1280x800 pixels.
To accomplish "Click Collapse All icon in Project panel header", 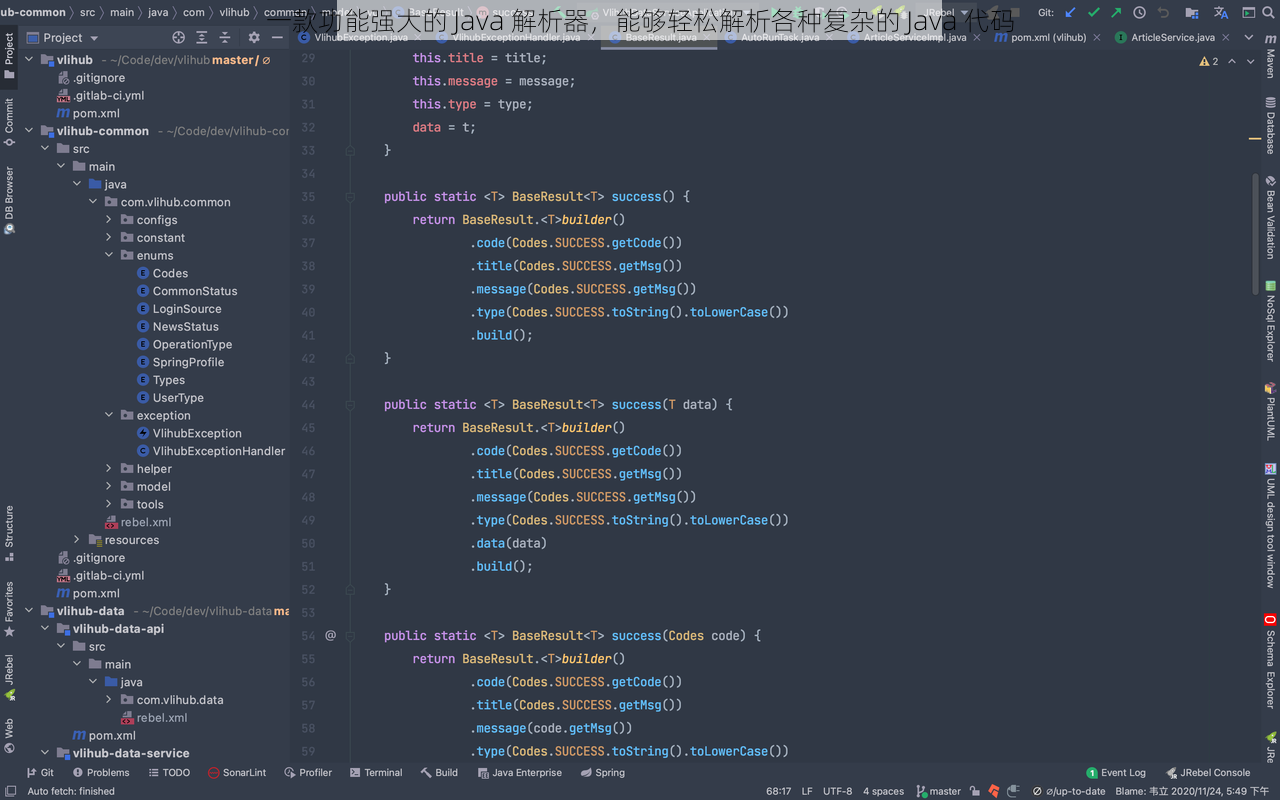I will click(224, 37).
